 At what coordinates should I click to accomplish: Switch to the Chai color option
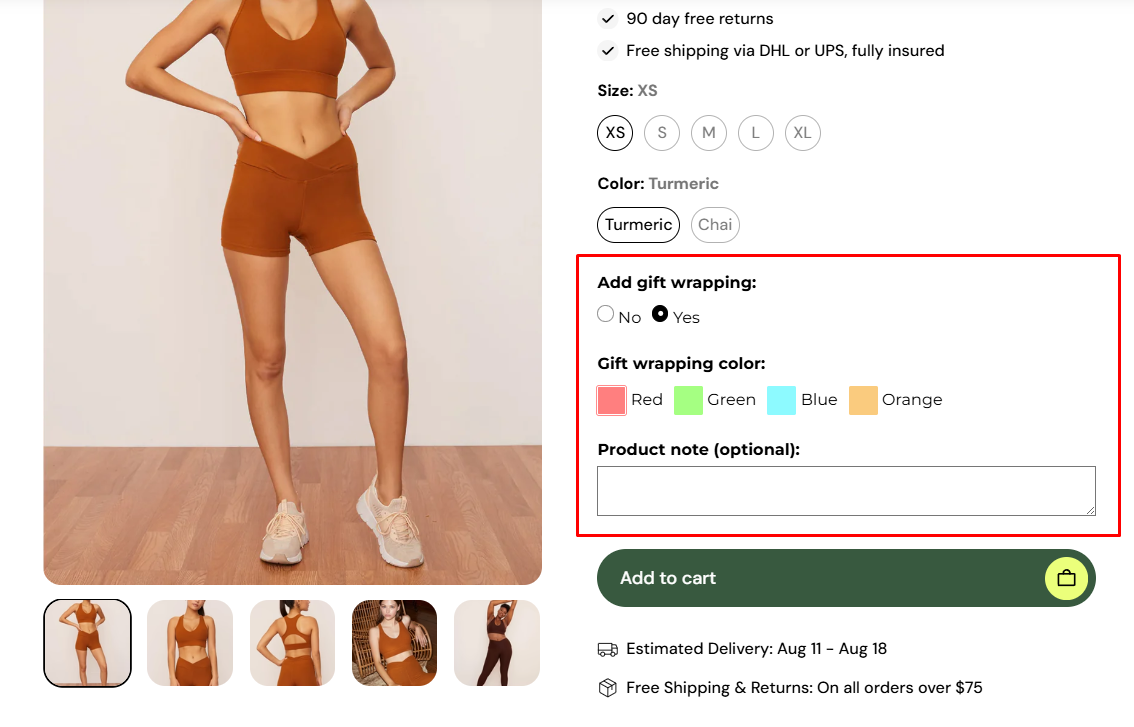click(x=715, y=225)
